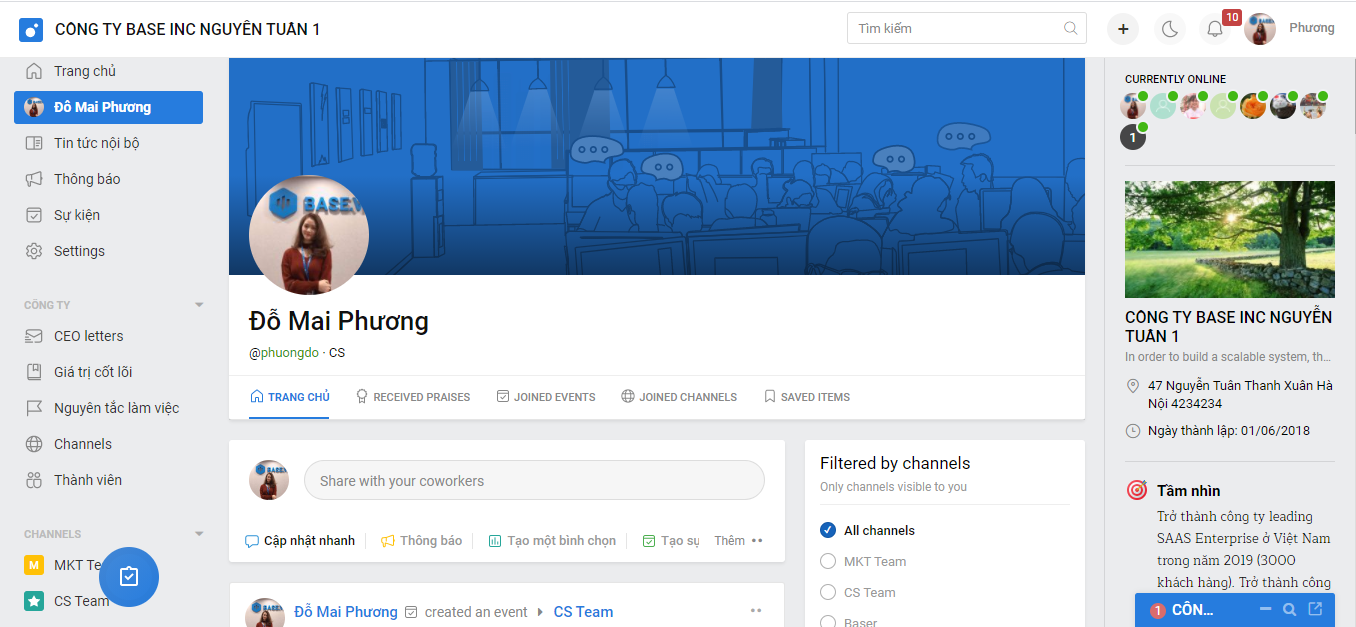Open Đỗ Mai Phương post author link
1356x627 pixels.
pyautogui.click(x=346, y=612)
